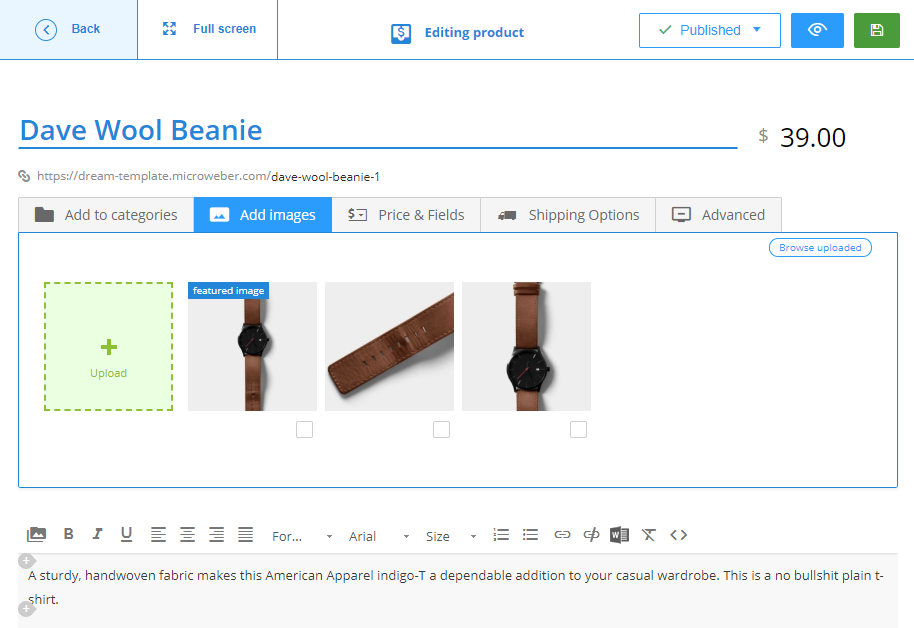Toggle italic formatting
This screenshot has height=628, width=914.
tap(97, 534)
